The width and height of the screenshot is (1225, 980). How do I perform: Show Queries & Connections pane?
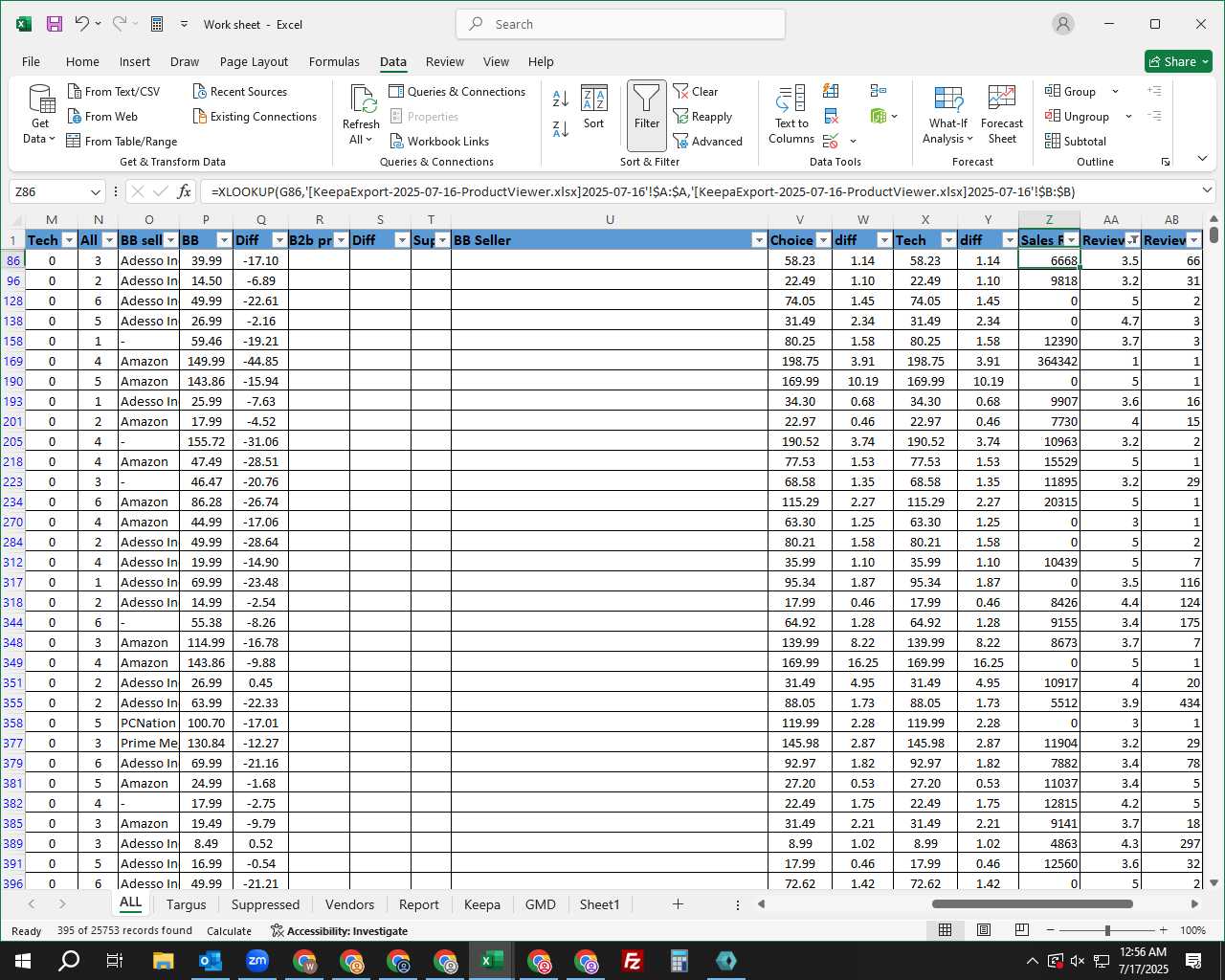pyautogui.click(x=457, y=92)
